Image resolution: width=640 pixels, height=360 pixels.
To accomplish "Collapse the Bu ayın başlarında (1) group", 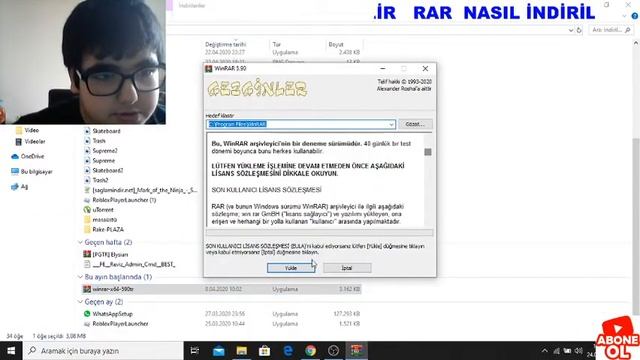I will tap(80, 277).
